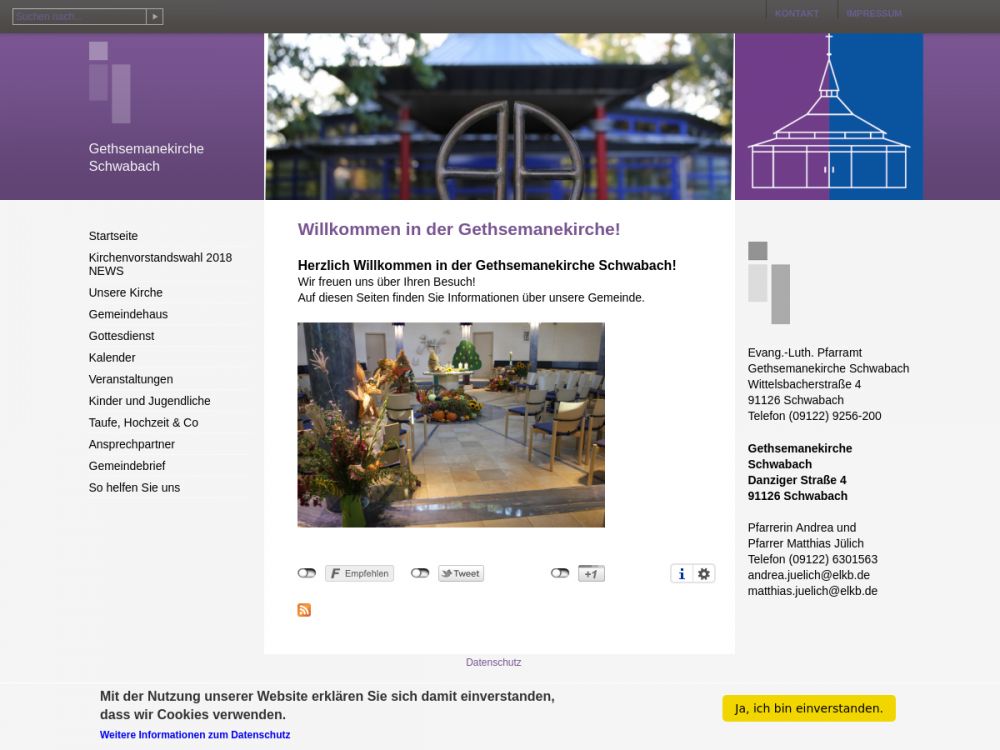Click the Google +1 button
Screen dimensions: 1000x750
pos(591,574)
